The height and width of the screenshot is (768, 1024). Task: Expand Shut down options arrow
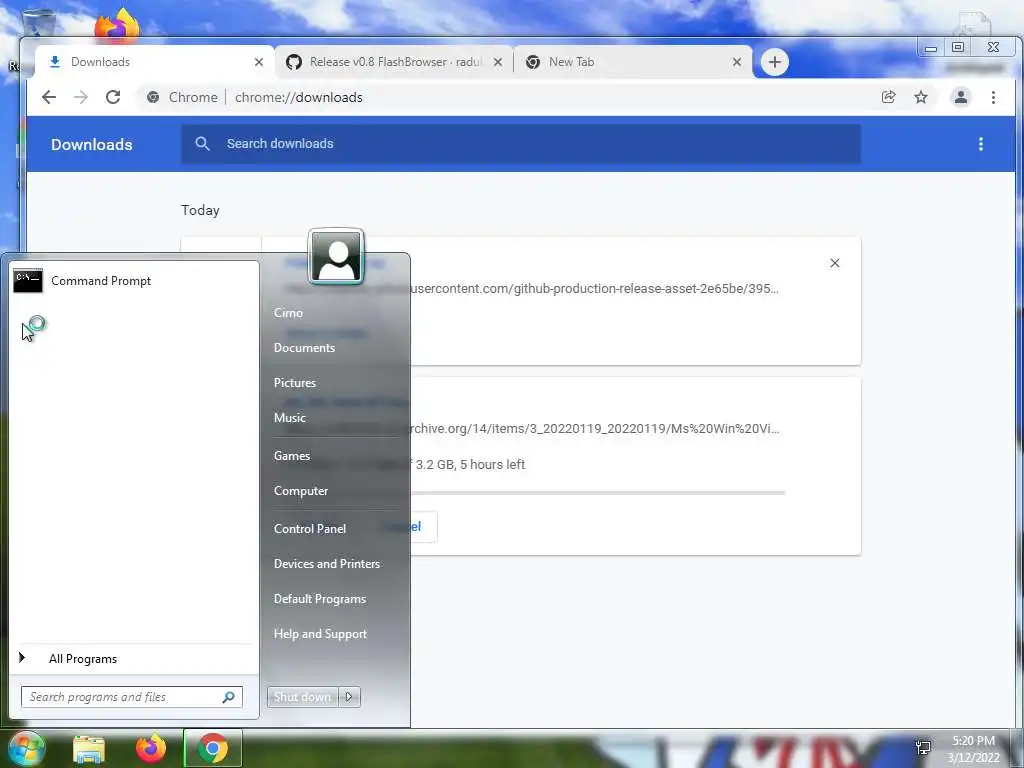point(349,697)
